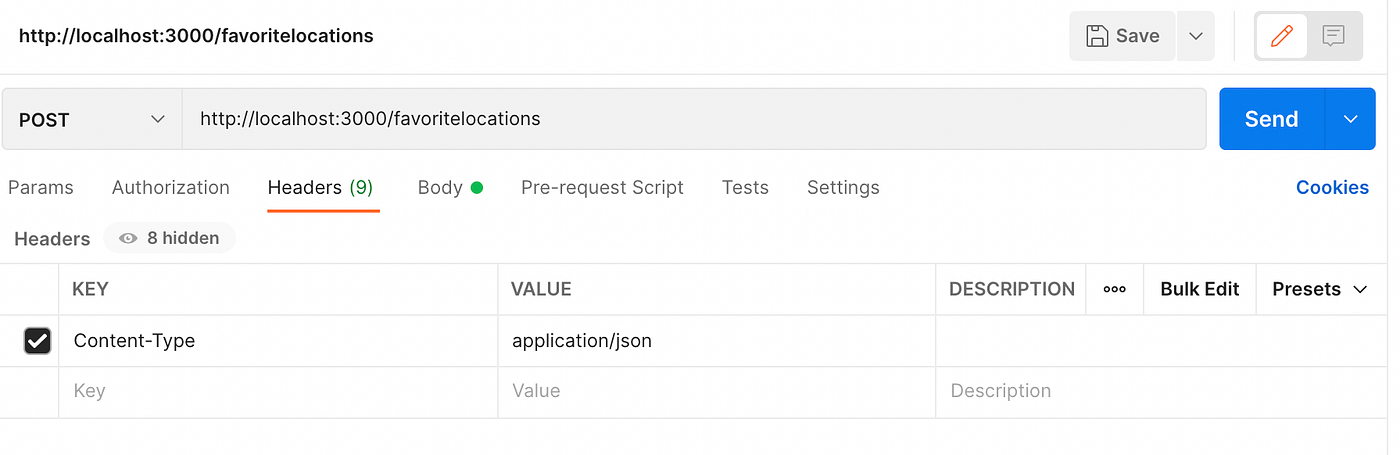Click the three-dots column options icon
This screenshot has height=455, width=1400.
(x=1114, y=290)
